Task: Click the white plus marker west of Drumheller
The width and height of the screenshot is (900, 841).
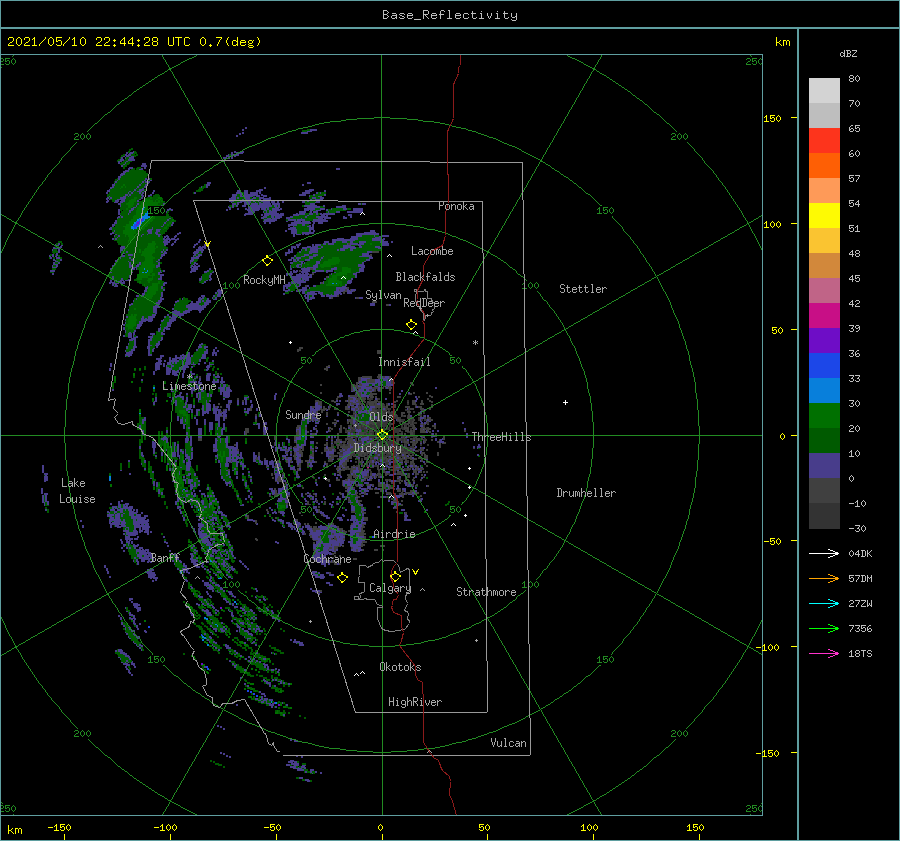Action: tap(565, 402)
